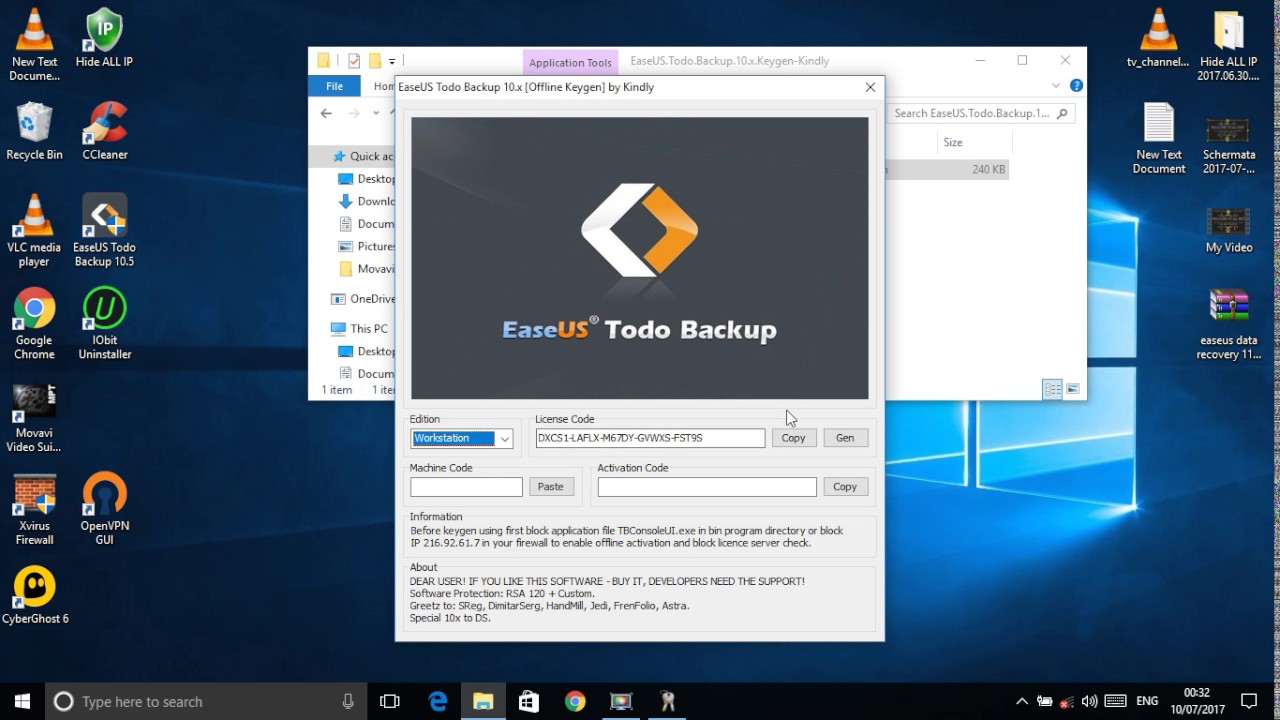
Task: Select the Application Tools tab
Action: click(570, 62)
